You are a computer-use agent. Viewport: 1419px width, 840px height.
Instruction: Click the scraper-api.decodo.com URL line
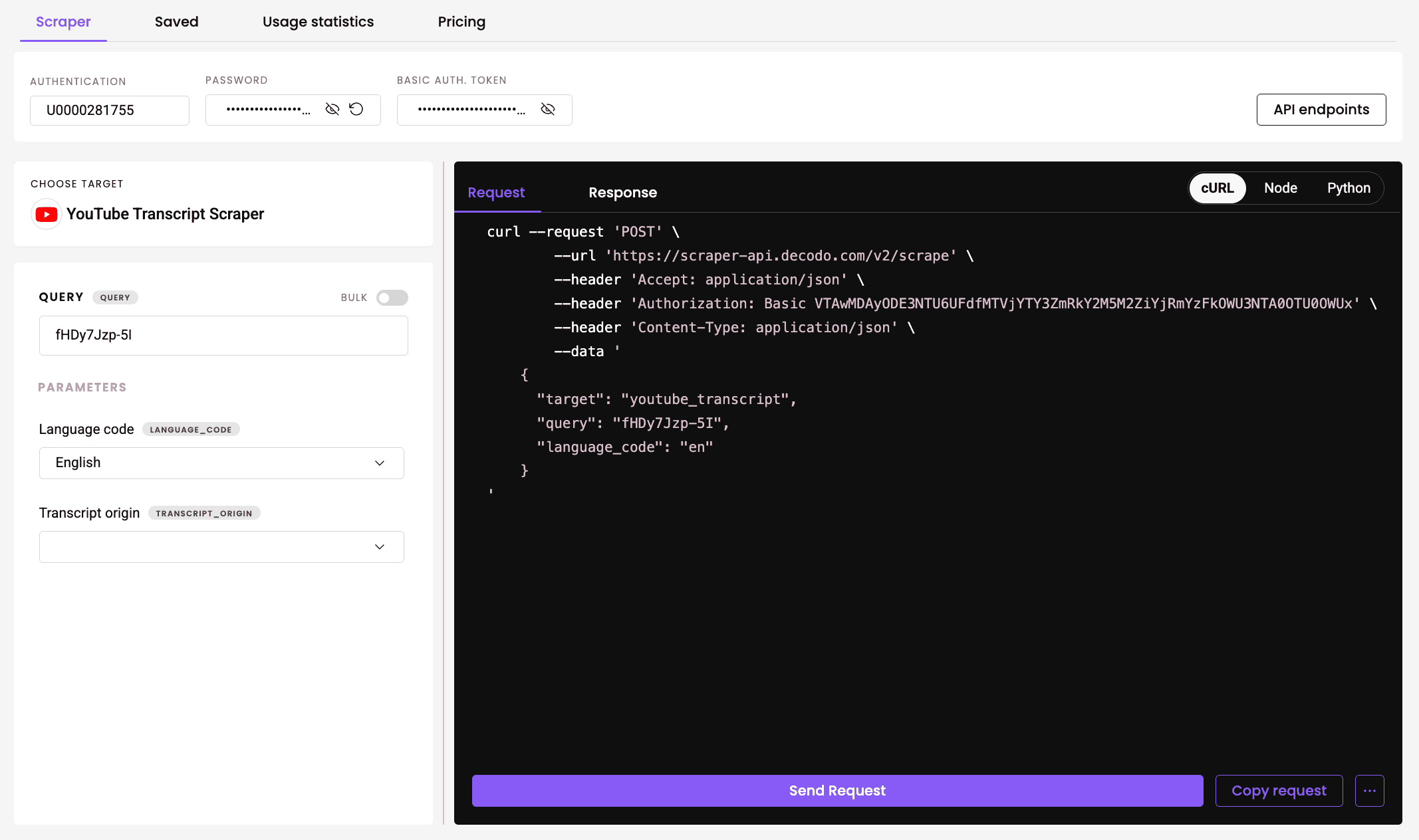coord(763,256)
